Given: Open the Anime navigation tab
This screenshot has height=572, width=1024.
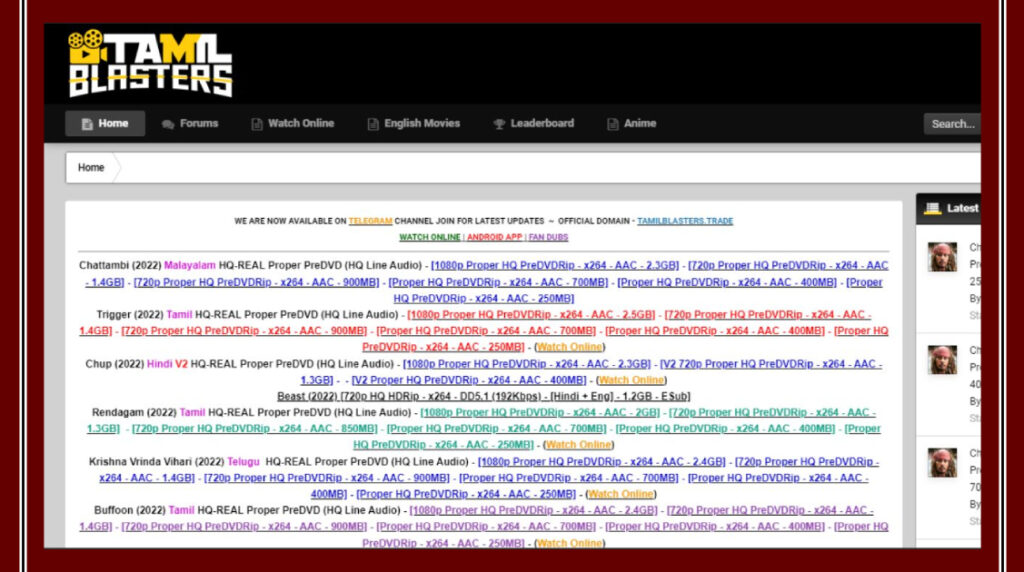Looking at the screenshot, I should point(632,123).
